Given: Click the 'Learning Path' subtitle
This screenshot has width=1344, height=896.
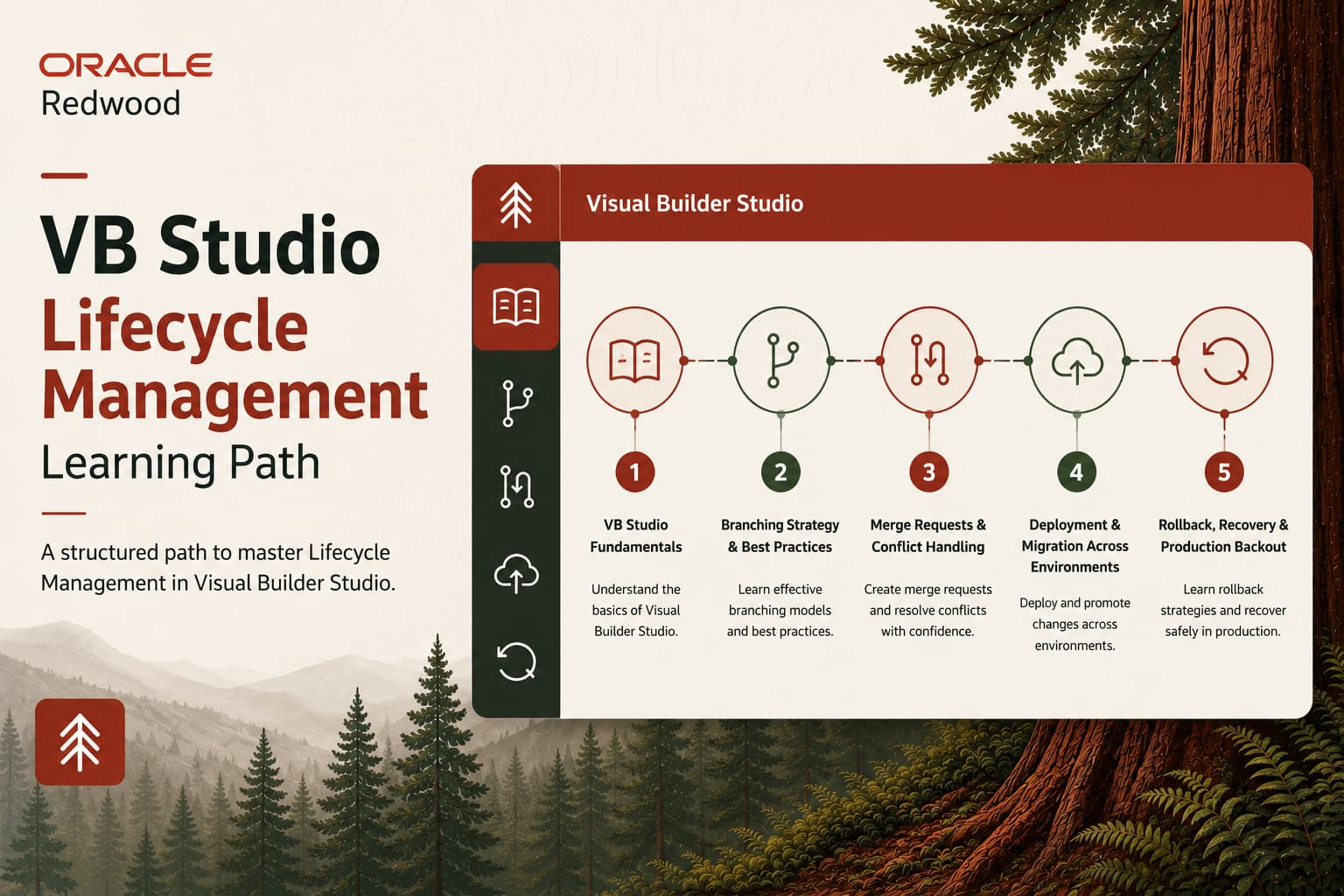Looking at the screenshot, I should pos(180,464).
